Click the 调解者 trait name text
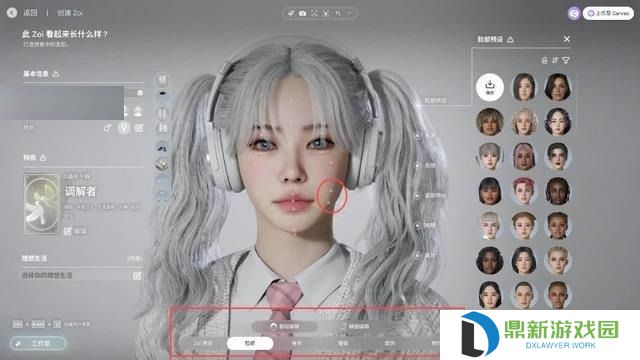 (x=80, y=191)
